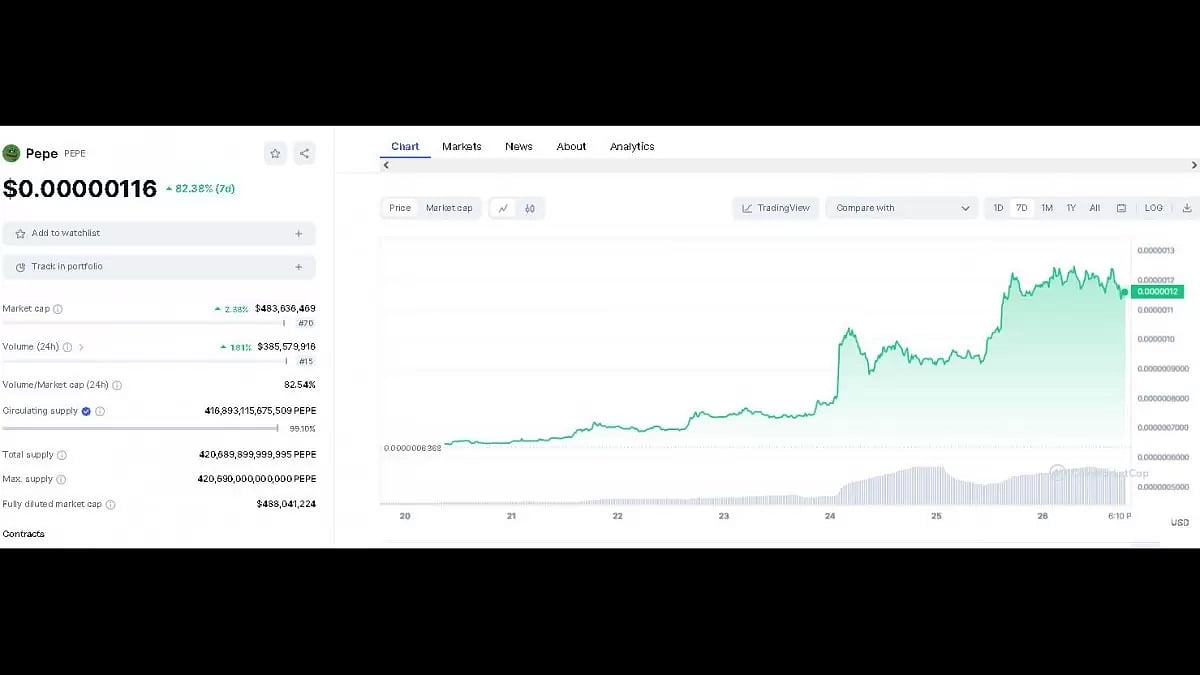The width and height of the screenshot is (1200, 675).
Task: Toggle chart to Market cap view
Action: (x=449, y=208)
